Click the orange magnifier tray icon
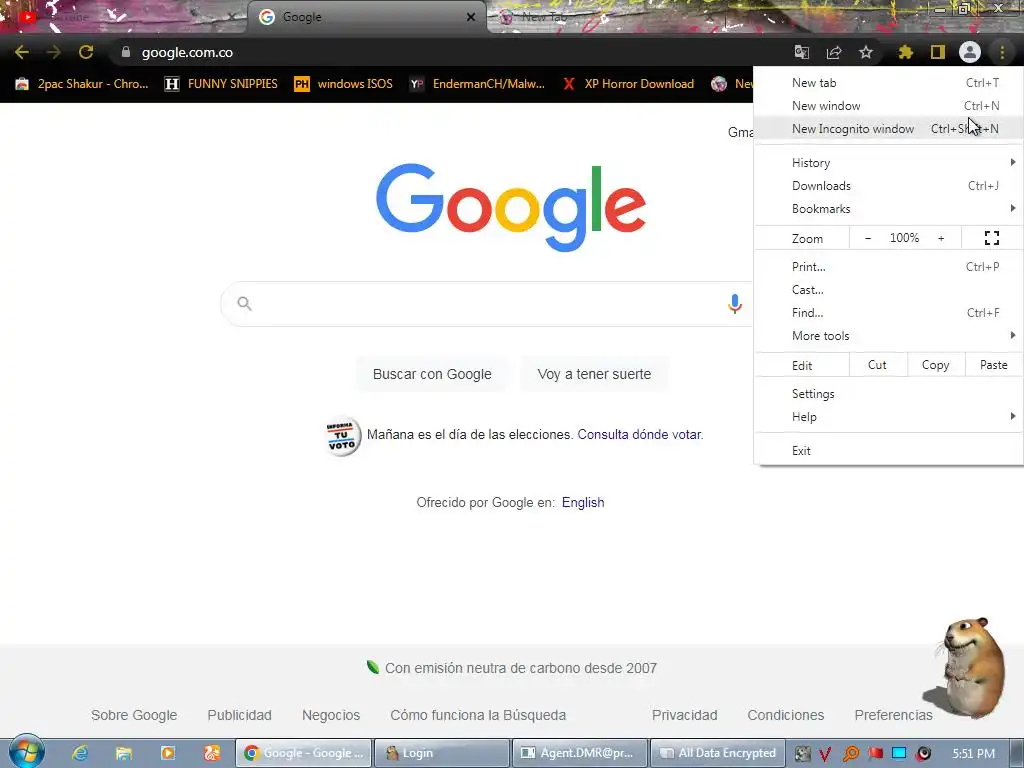This screenshot has width=1024, height=768. pyautogui.click(x=851, y=754)
